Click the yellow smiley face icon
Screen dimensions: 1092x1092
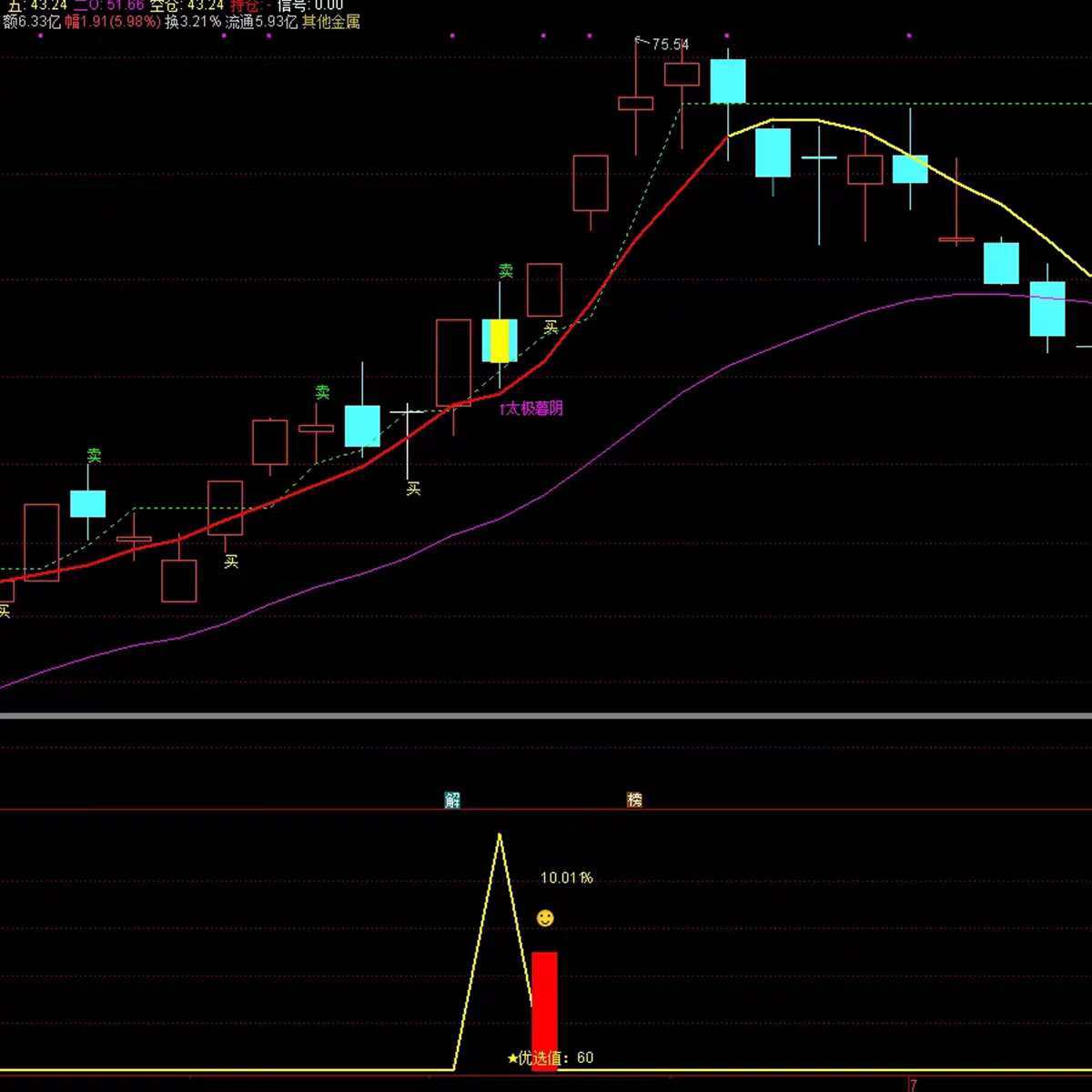pyautogui.click(x=545, y=918)
